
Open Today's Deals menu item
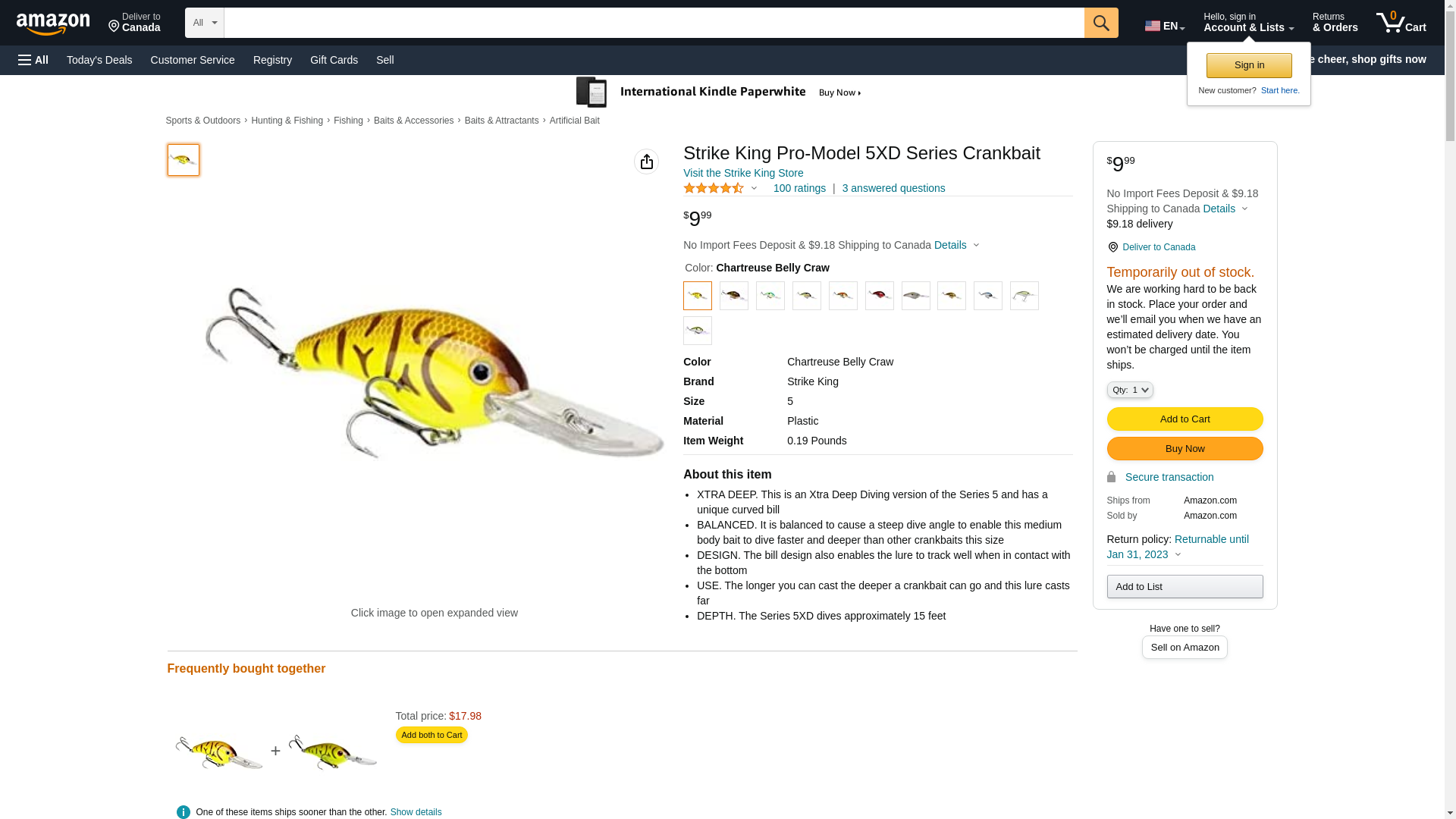click(x=99, y=60)
